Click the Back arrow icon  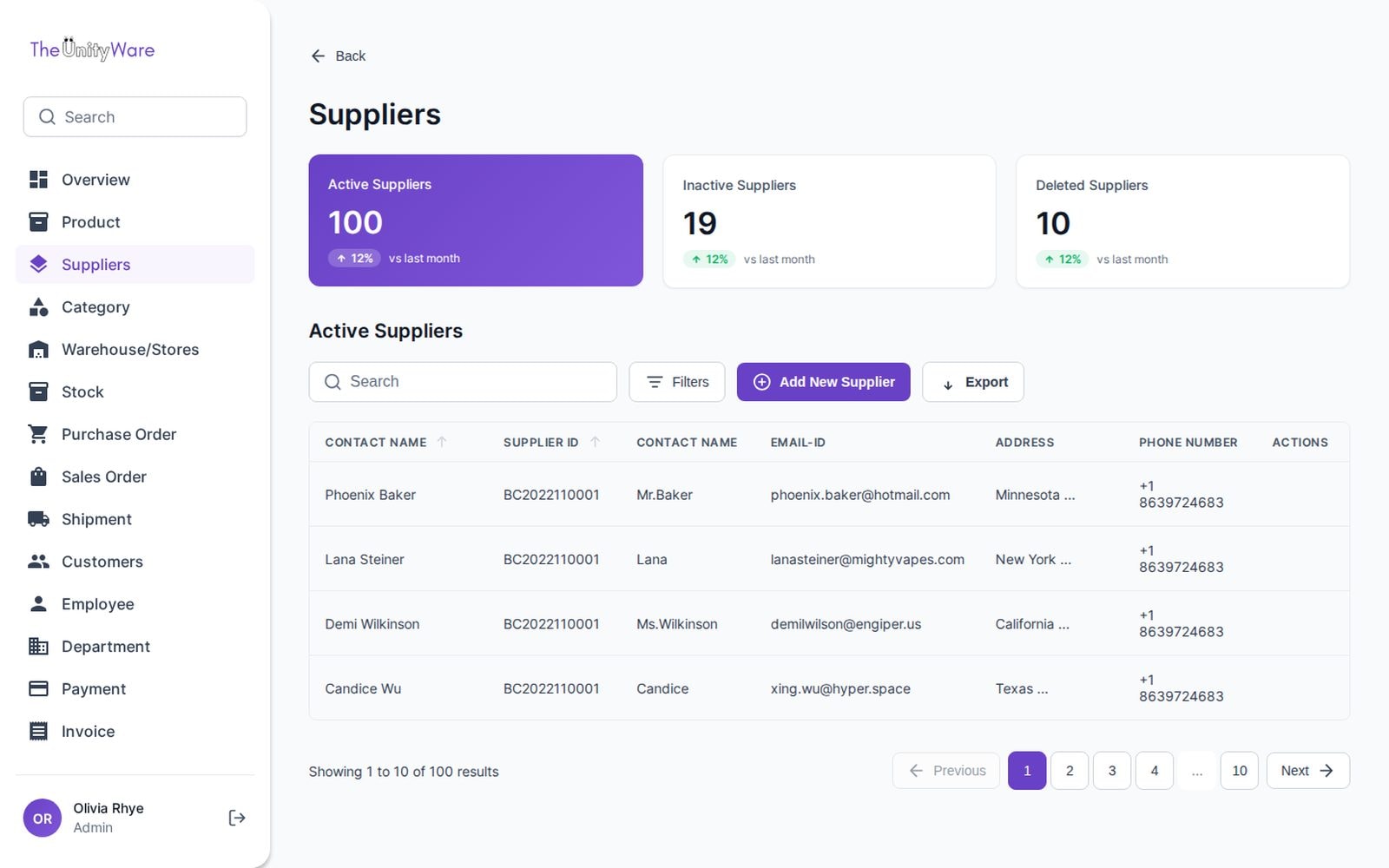(x=318, y=56)
